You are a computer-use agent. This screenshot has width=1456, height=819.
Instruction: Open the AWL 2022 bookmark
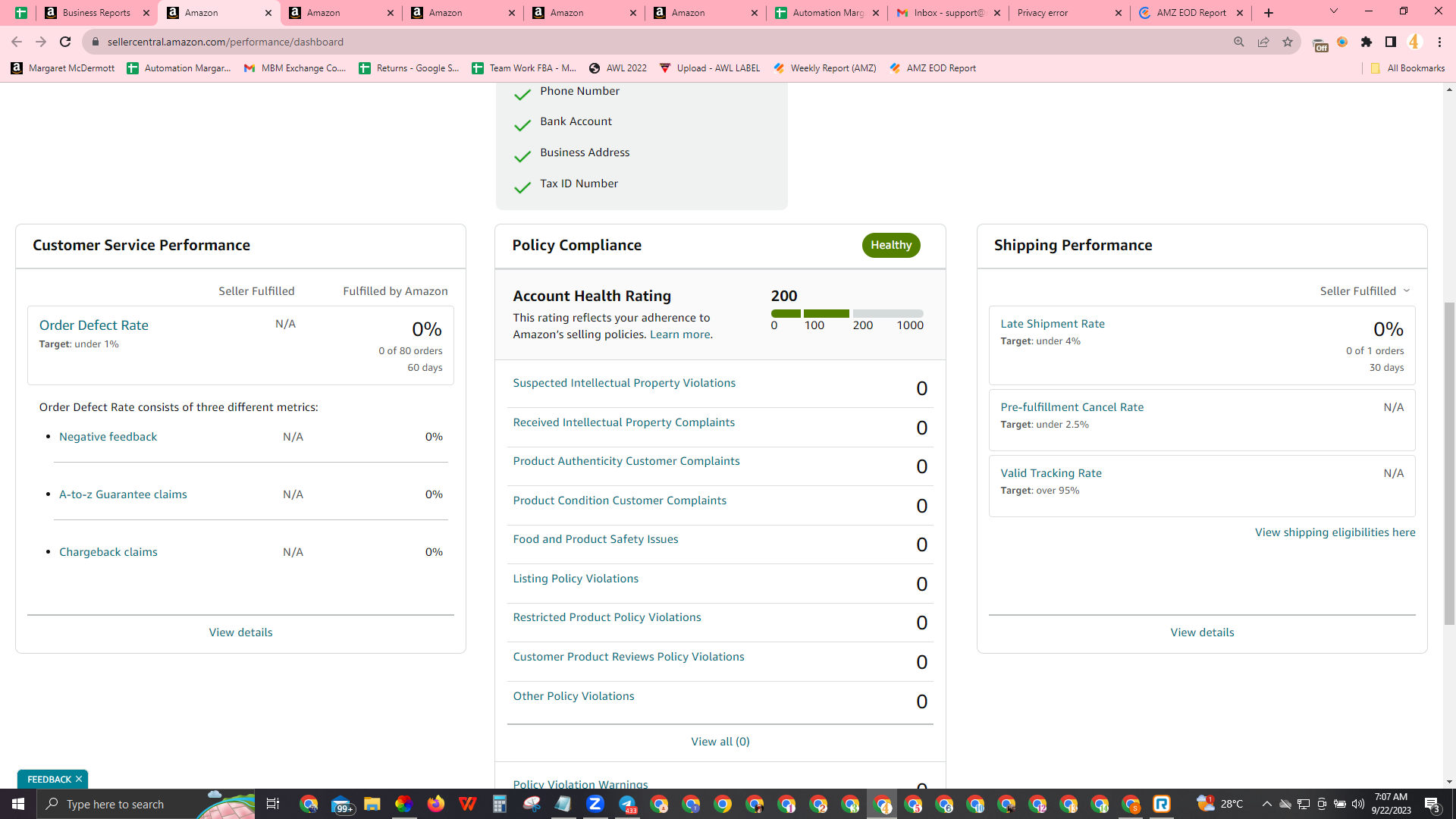pos(618,68)
